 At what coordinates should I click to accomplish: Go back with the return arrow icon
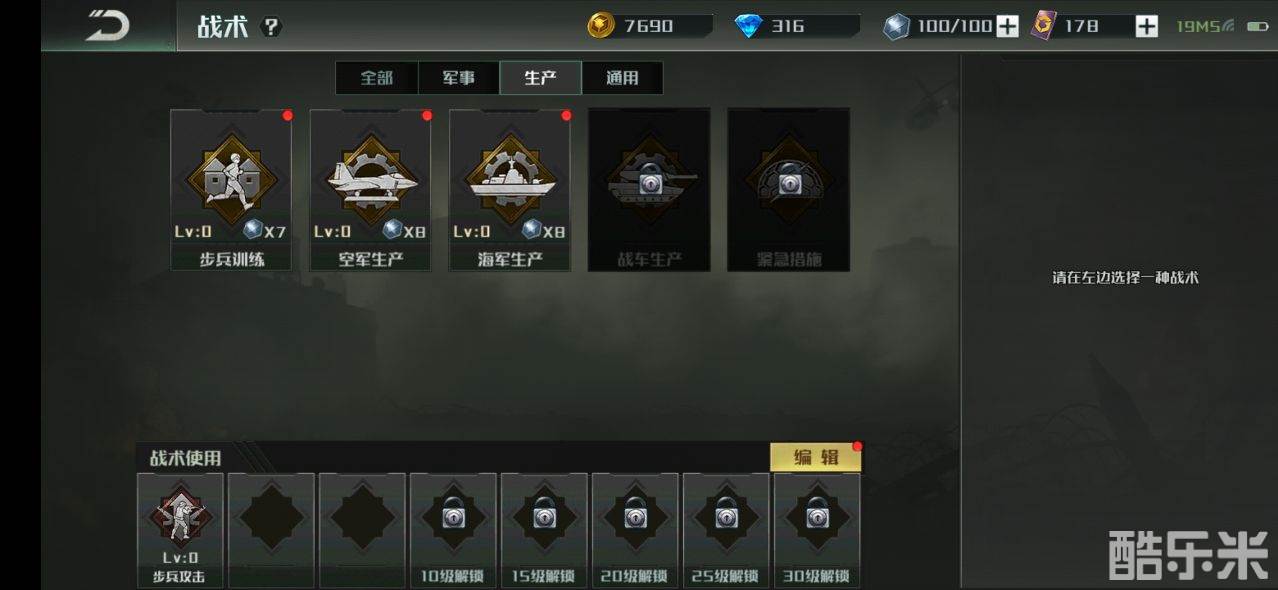(107, 26)
